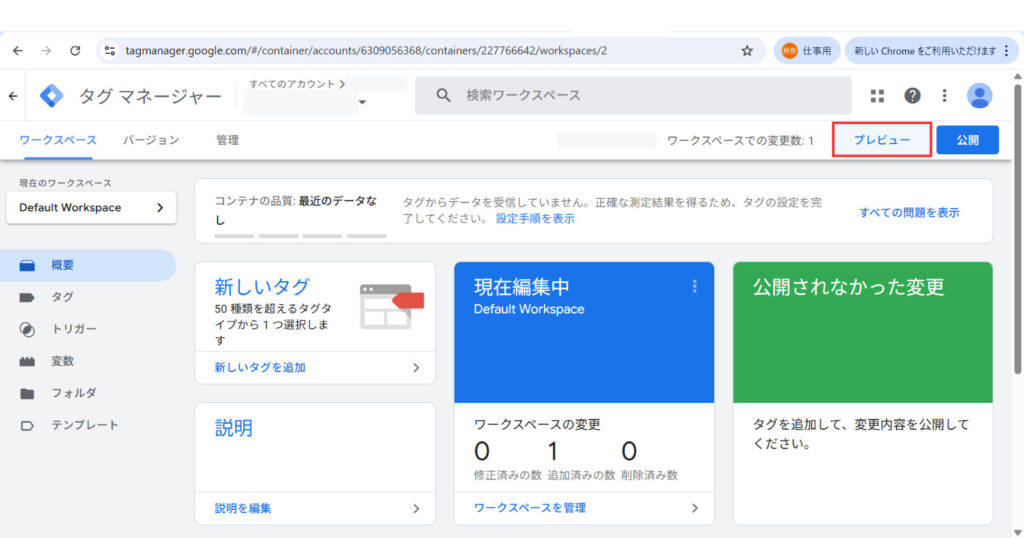This screenshot has width=1024, height=538.
Task: Click the magnifier search icon
Action: pos(443,95)
